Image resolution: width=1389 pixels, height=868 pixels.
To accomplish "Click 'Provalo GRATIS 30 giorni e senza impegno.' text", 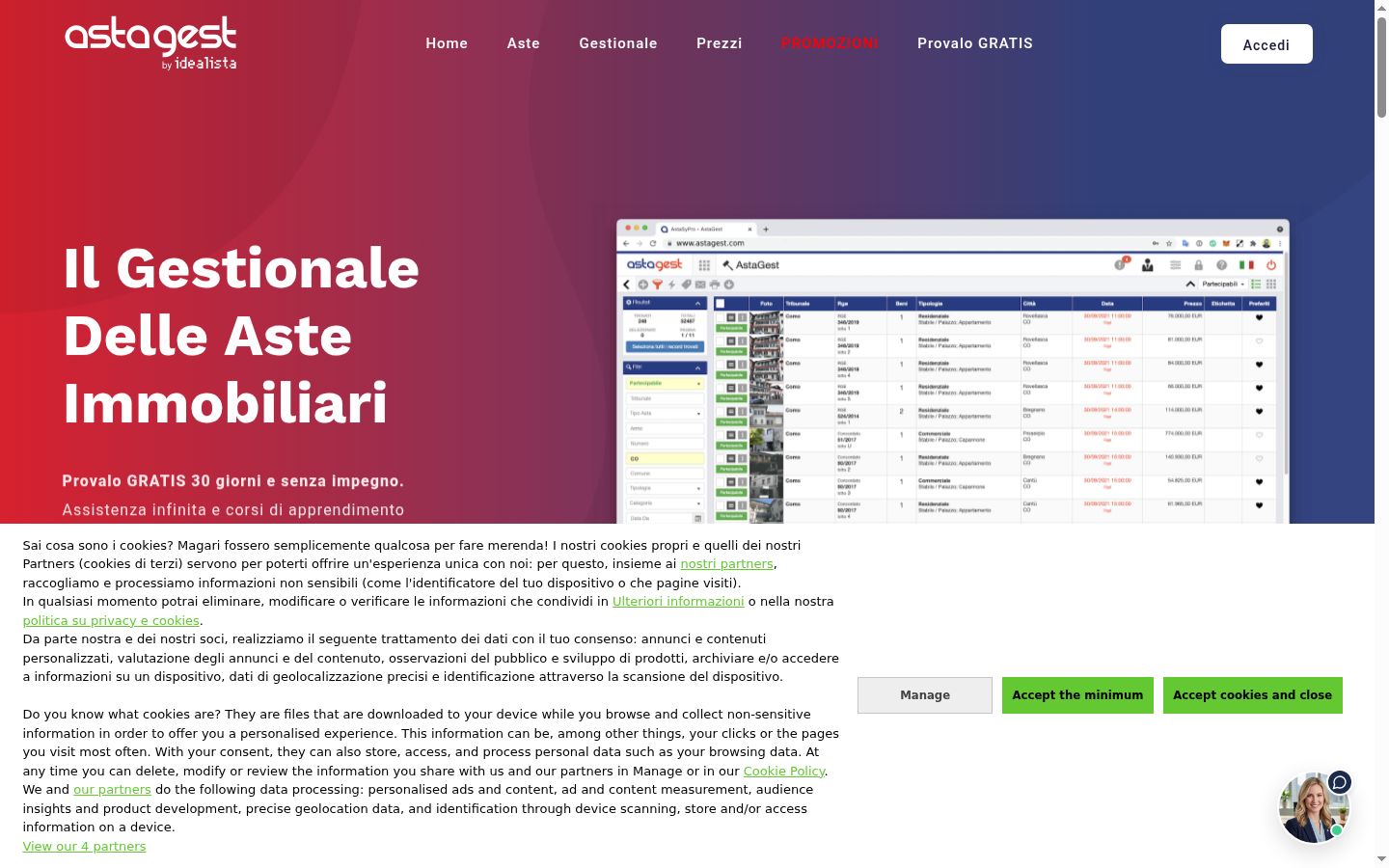I will click(233, 481).
